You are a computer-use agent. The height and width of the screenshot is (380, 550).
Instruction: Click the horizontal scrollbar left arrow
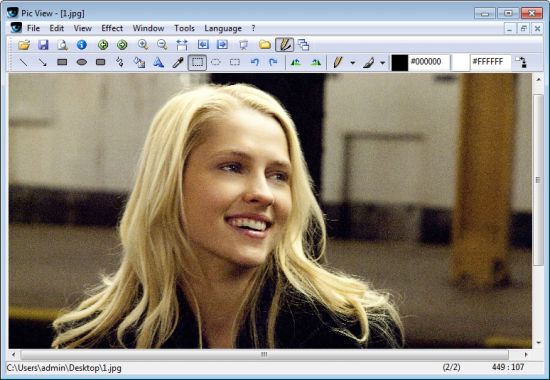tap(14, 355)
